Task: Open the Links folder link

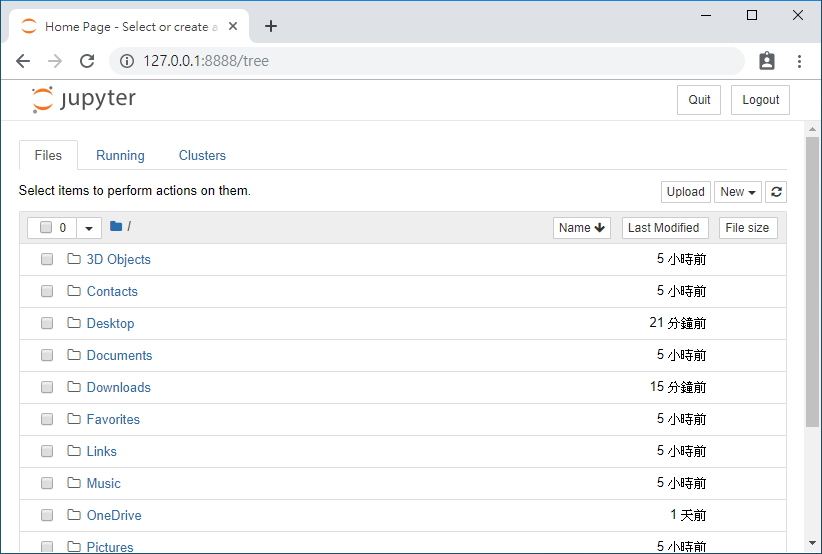Action: point(102,451)
